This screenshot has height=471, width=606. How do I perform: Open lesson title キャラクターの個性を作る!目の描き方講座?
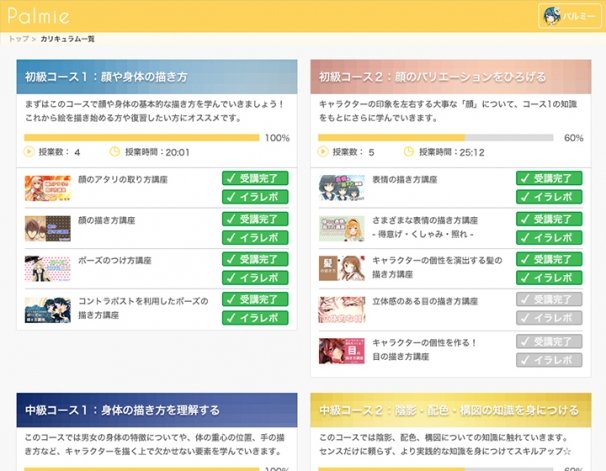424,349
